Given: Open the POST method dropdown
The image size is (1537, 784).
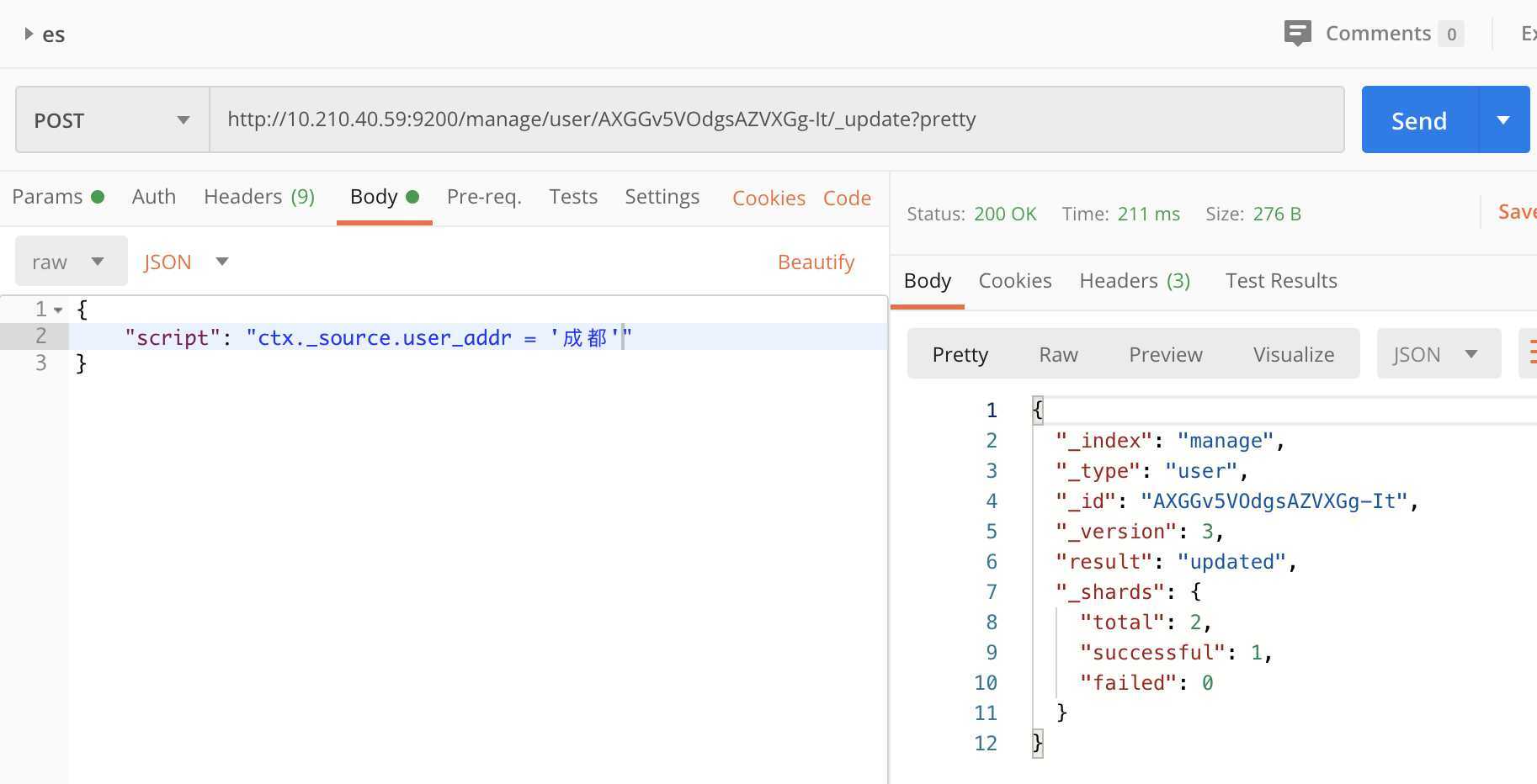Looking at the screenshot, I should tap(112, 120).
